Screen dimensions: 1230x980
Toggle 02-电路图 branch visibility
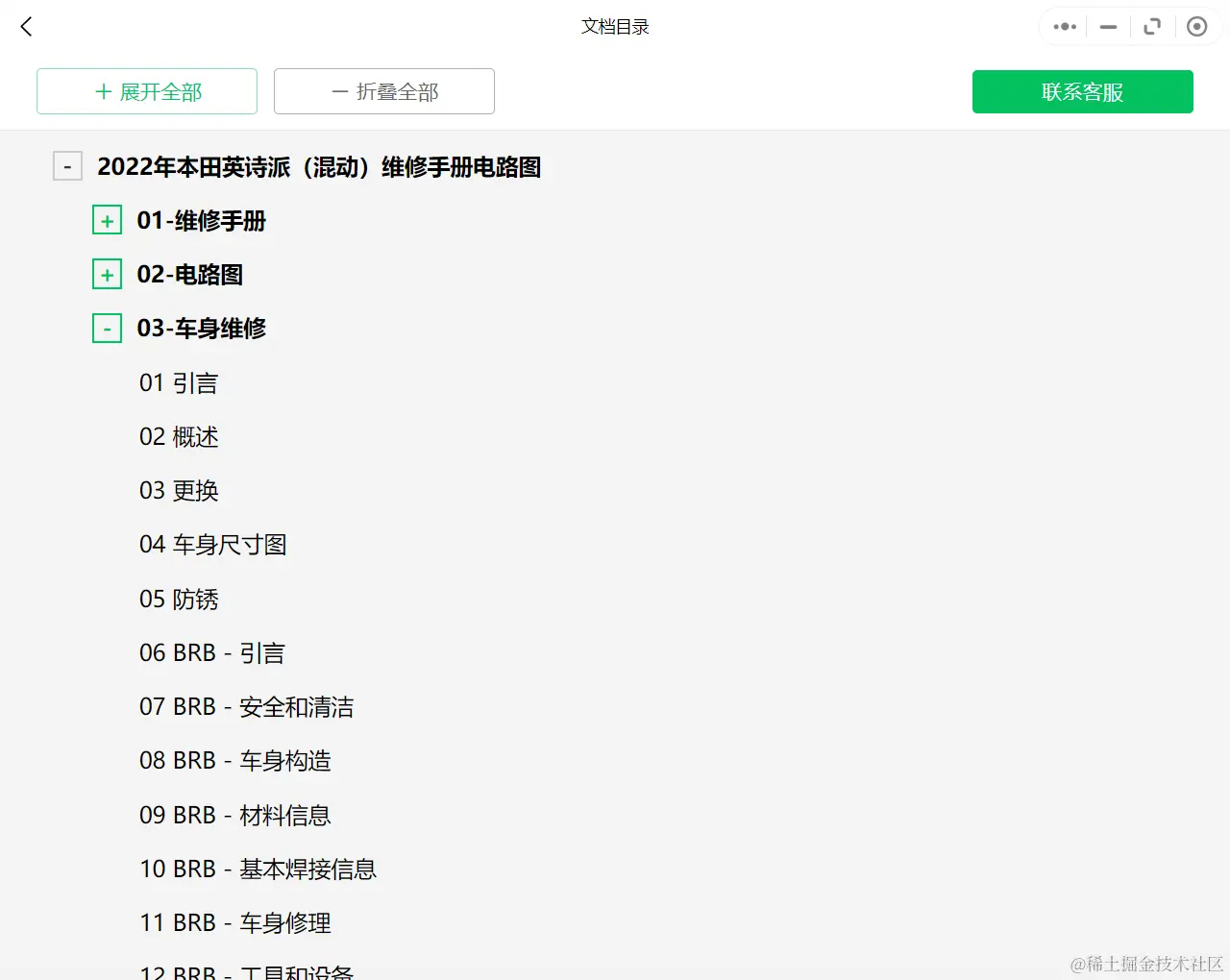pos(107,274)
